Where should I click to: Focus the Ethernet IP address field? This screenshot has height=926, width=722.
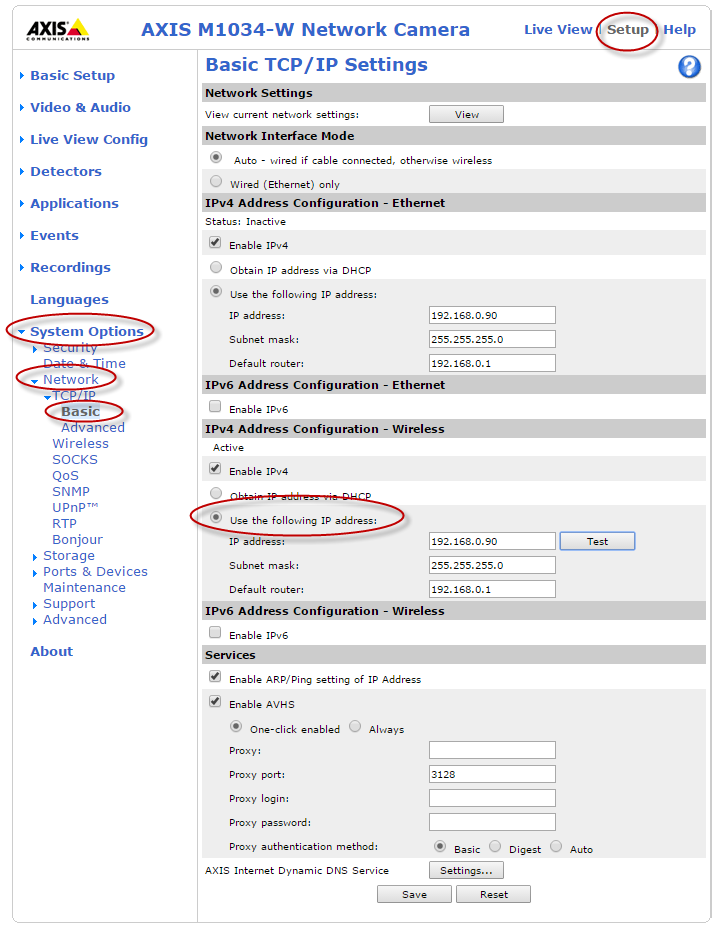point(492,315)
